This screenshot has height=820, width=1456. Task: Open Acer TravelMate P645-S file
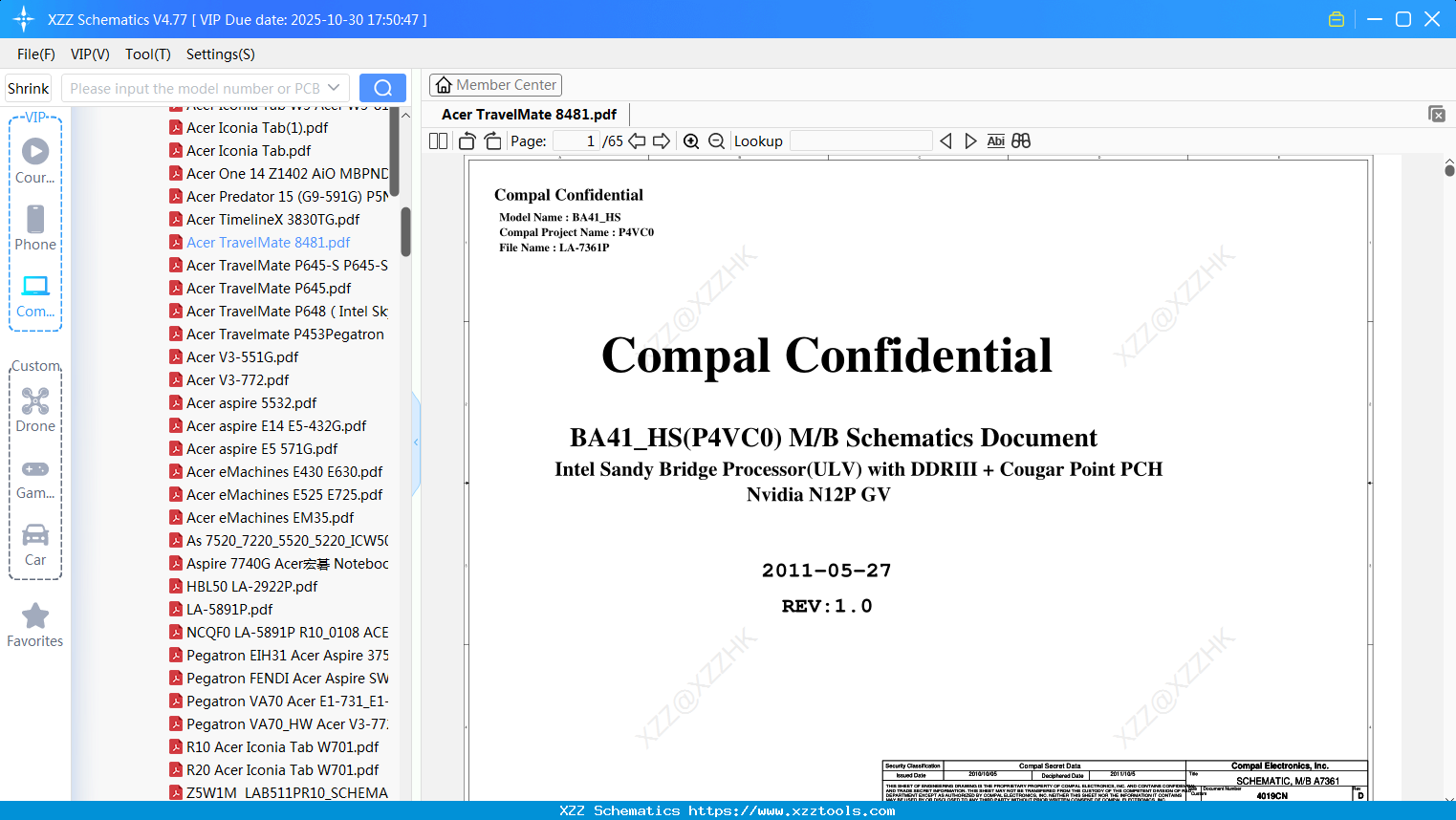pos(278,266)
